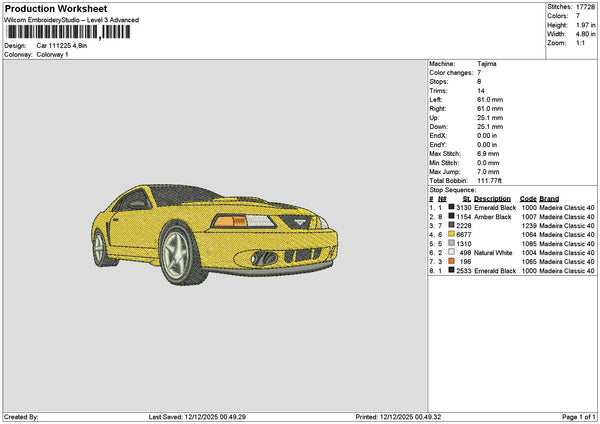Click the barcode under the worksheet title
The image size is (600, 424).
[65, 32]
